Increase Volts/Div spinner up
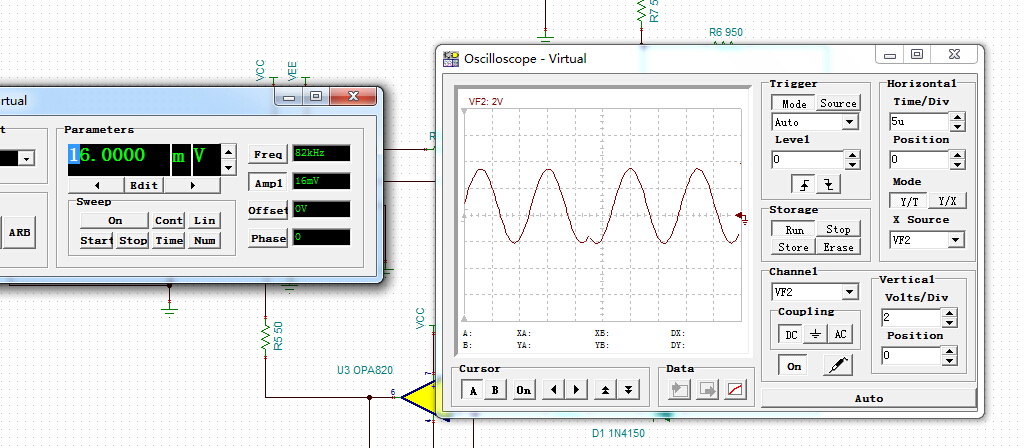1025x448 pixels. 949,314
